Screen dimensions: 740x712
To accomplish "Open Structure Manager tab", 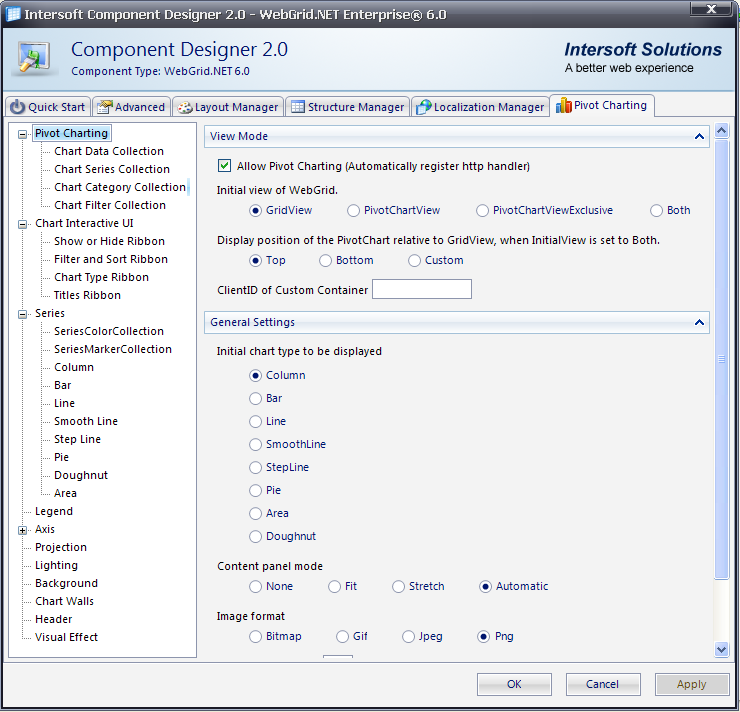I will coord(347,107).
